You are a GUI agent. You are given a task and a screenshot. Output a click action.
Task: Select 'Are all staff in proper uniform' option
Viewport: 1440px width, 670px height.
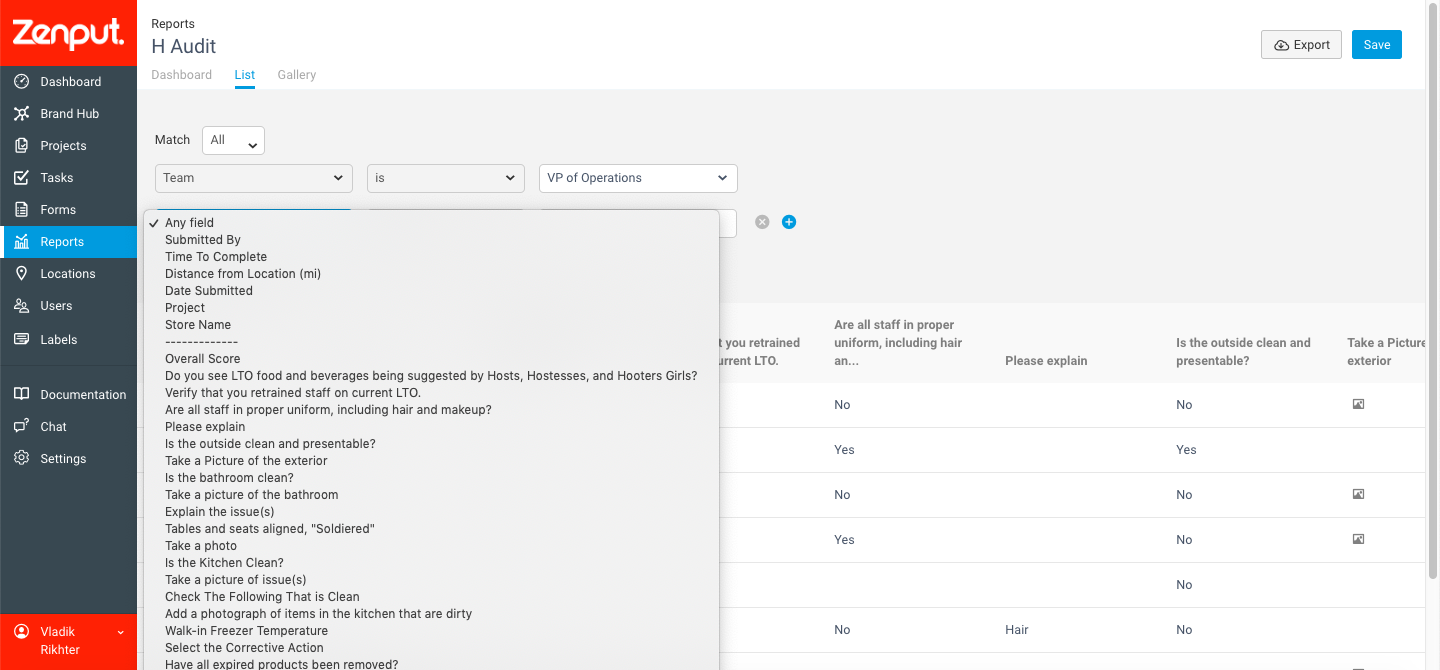431,410
